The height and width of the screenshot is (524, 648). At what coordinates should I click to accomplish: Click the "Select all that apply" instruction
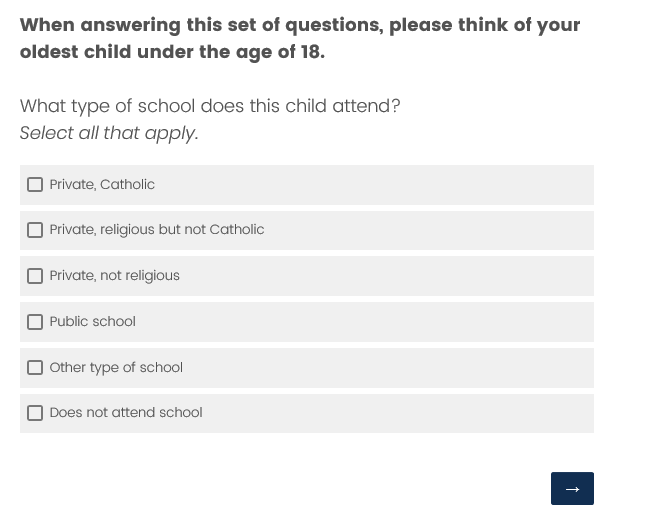pos(109,133)
